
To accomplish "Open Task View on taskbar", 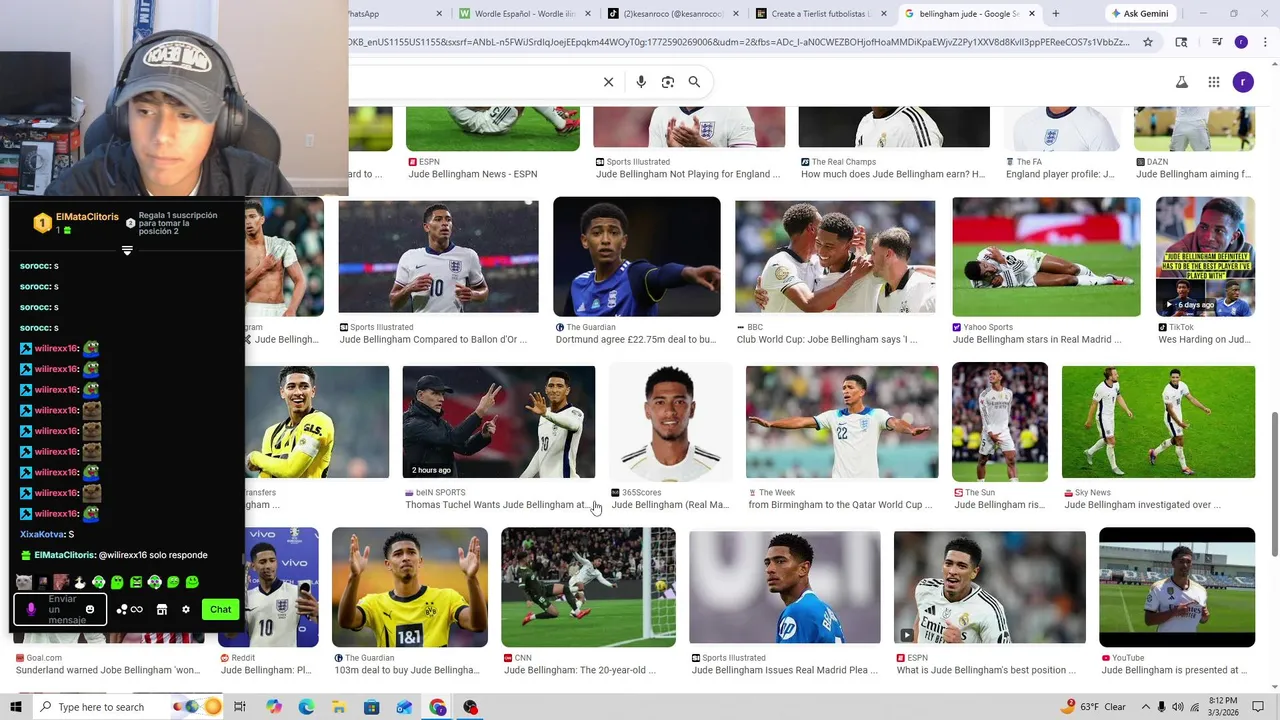I will [x=240, y=707].
